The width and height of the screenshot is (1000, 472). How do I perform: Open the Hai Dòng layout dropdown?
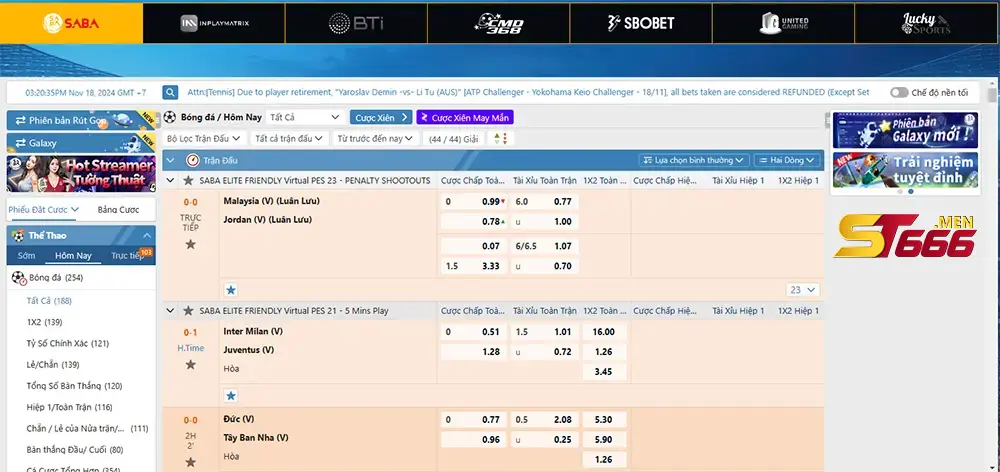tap(787, 160)
